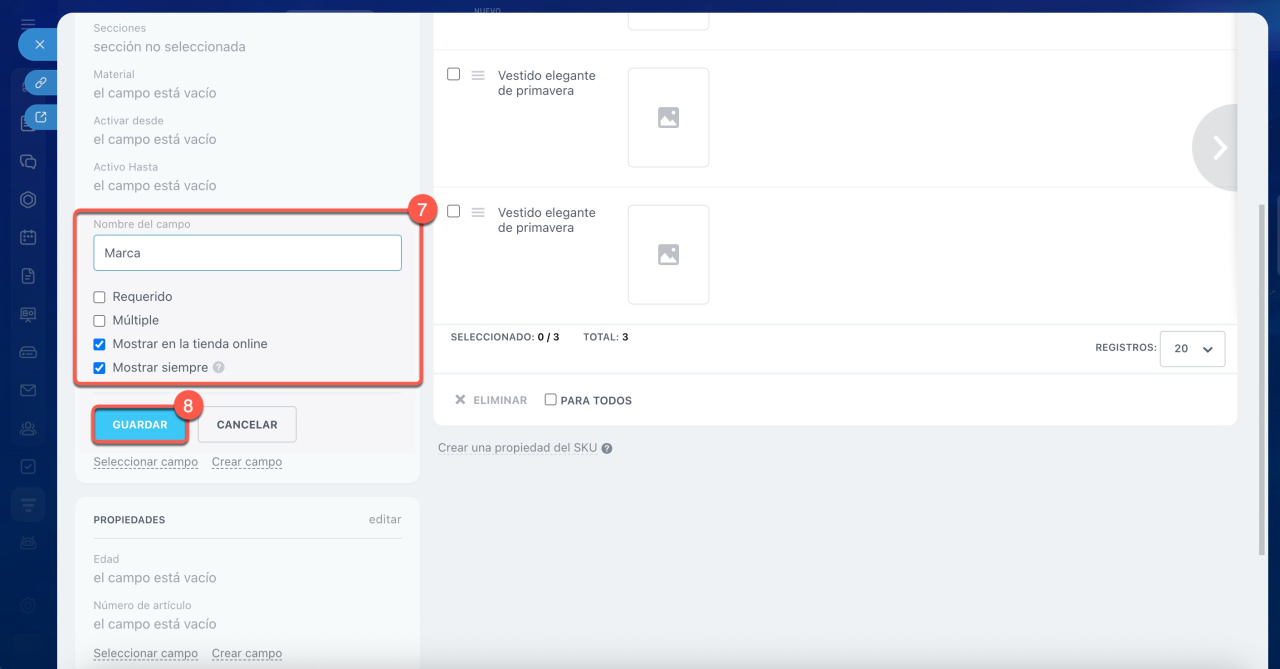Click the next arrow chevron on right
1280x669 pixels.
1219,148
